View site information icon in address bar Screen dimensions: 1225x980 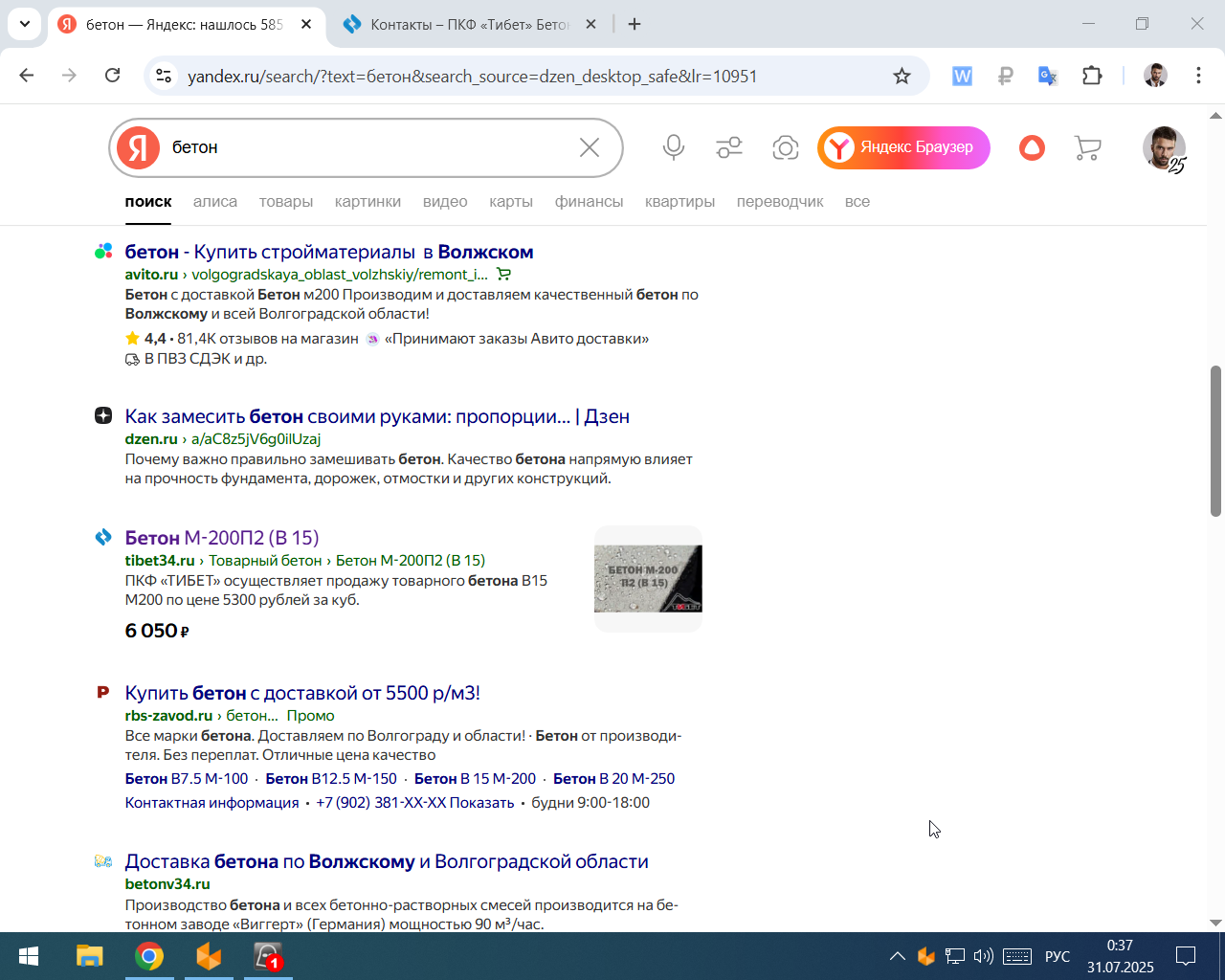tap(164, 76)
